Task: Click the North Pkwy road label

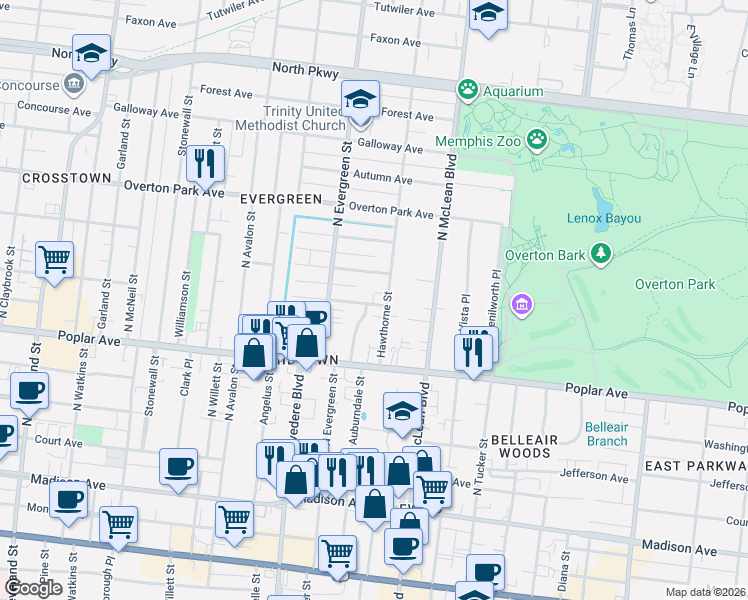Action: click(x=305, y=70)
